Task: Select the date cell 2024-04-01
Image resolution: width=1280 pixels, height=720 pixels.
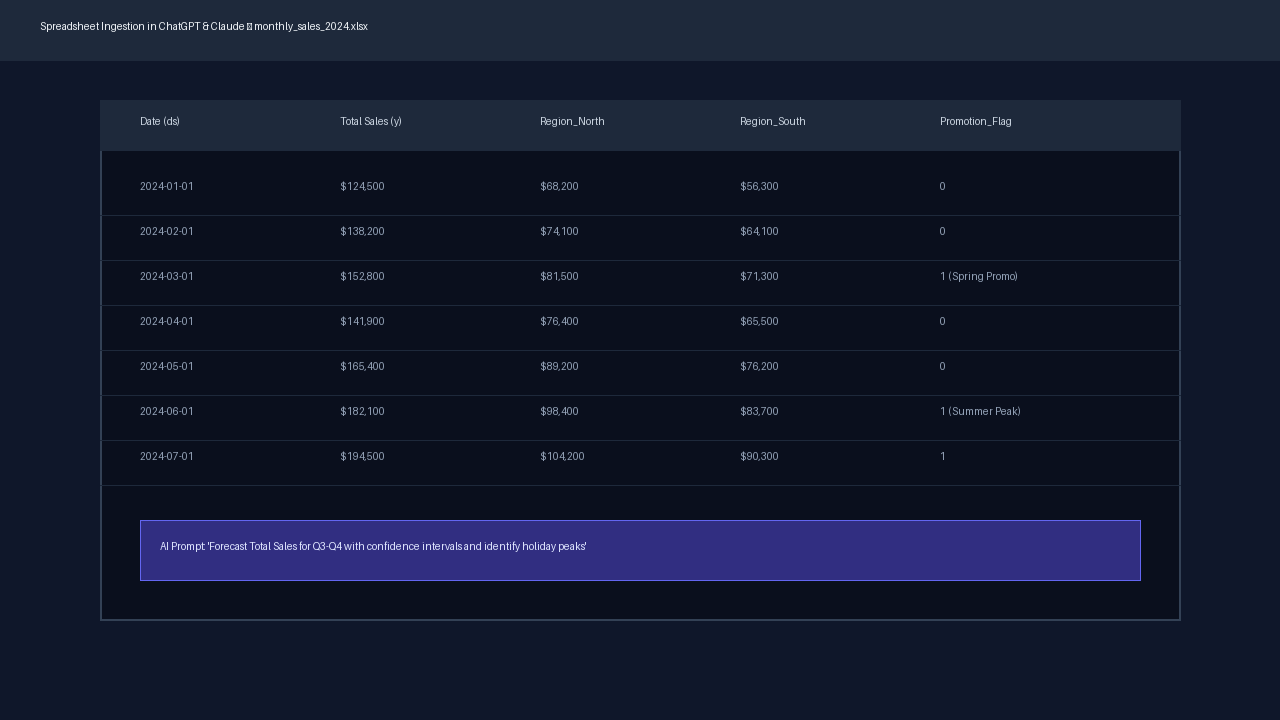Action: coord(167,321)
